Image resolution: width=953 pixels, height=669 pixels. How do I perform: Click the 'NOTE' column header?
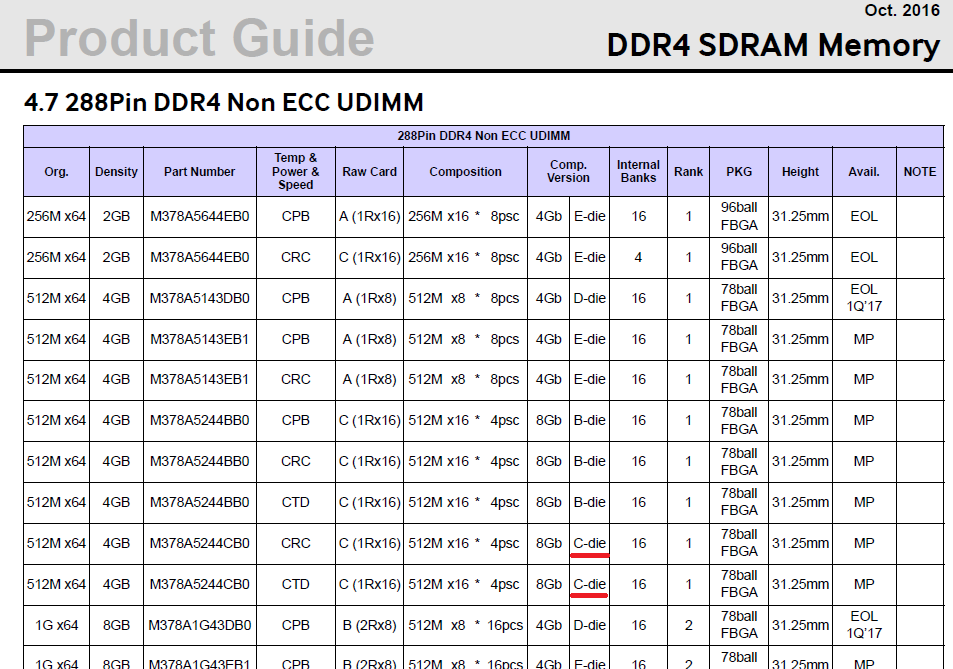[920, 171]
